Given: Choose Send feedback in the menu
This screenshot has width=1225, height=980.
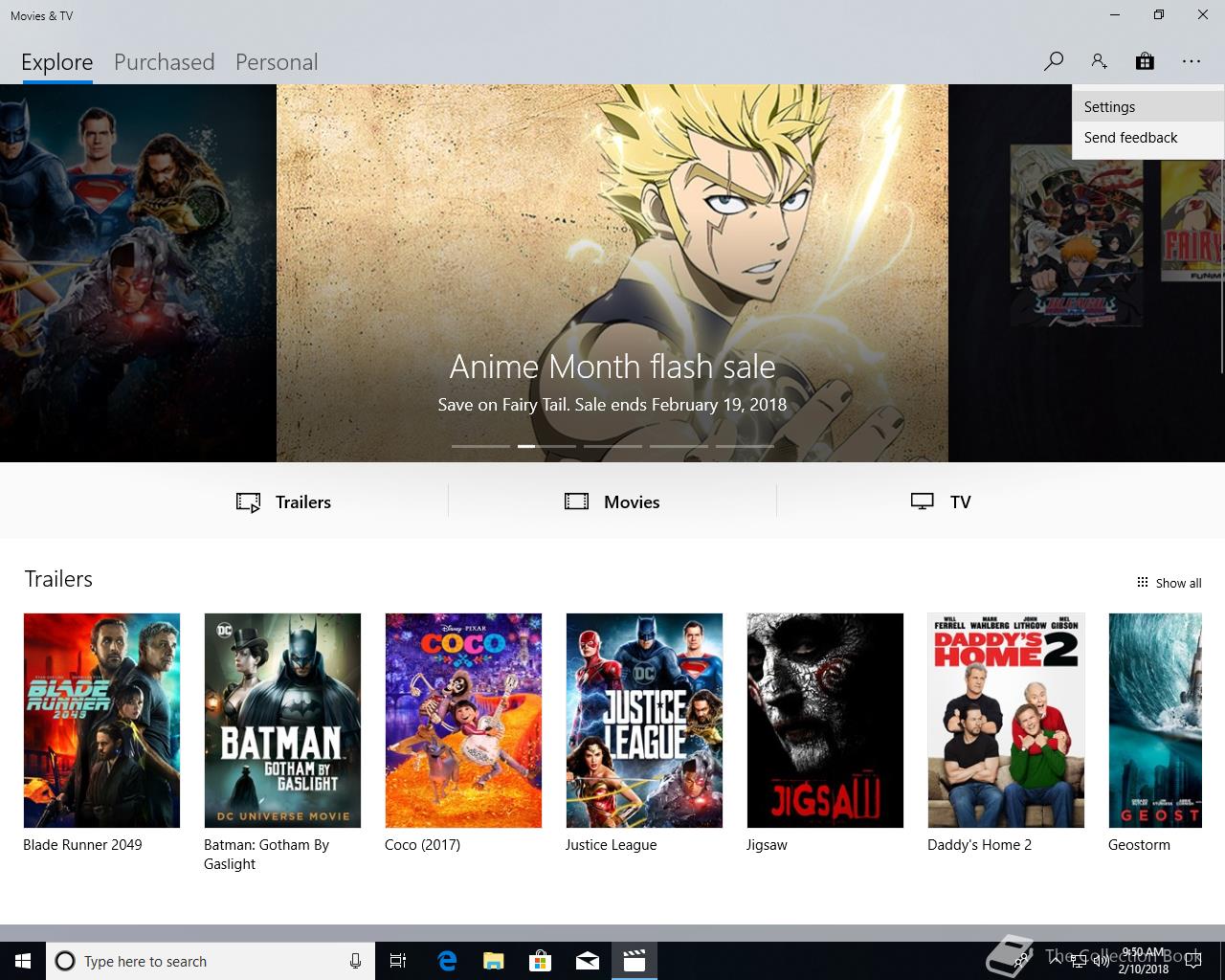Looking at the screenshot, I should 1148,138.
